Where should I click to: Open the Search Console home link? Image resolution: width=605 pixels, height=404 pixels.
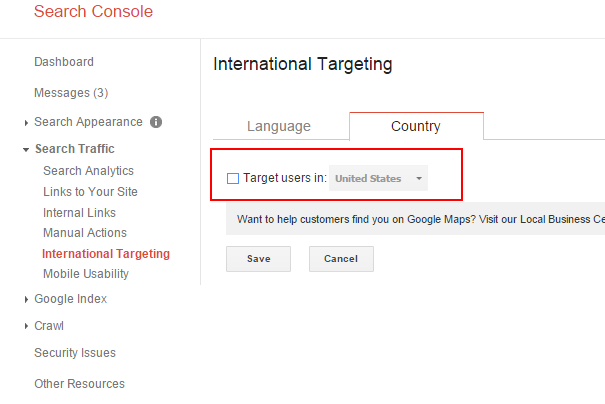coord(93,11)
